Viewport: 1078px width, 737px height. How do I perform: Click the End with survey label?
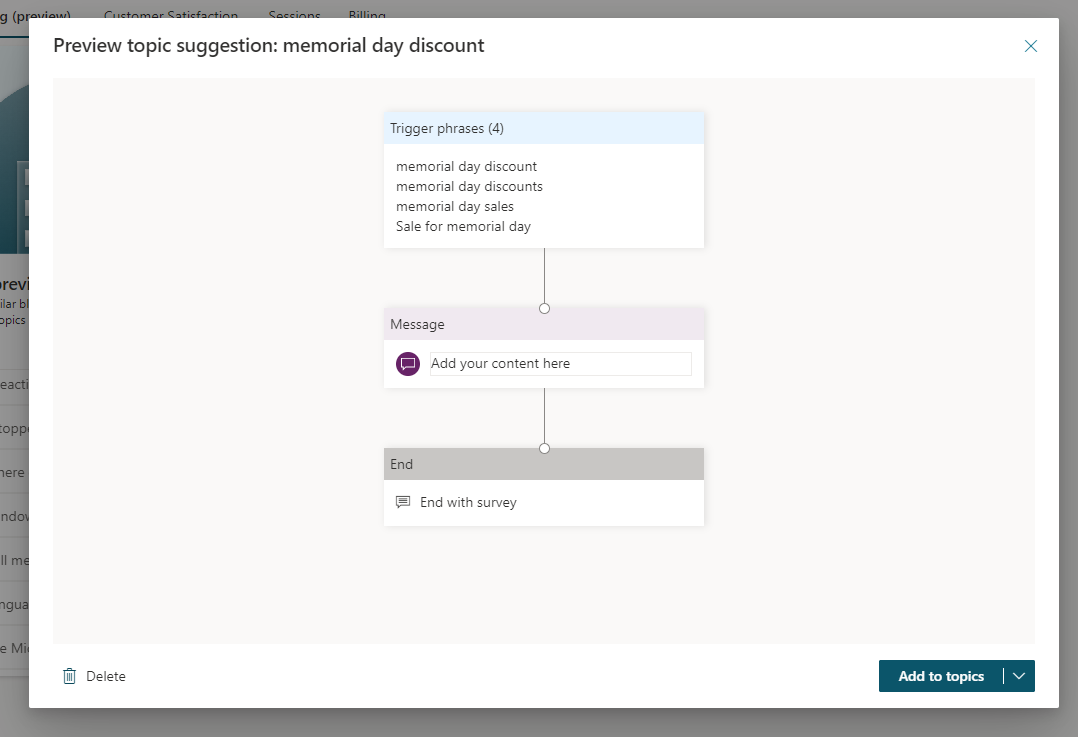click(x=468, y=502)
